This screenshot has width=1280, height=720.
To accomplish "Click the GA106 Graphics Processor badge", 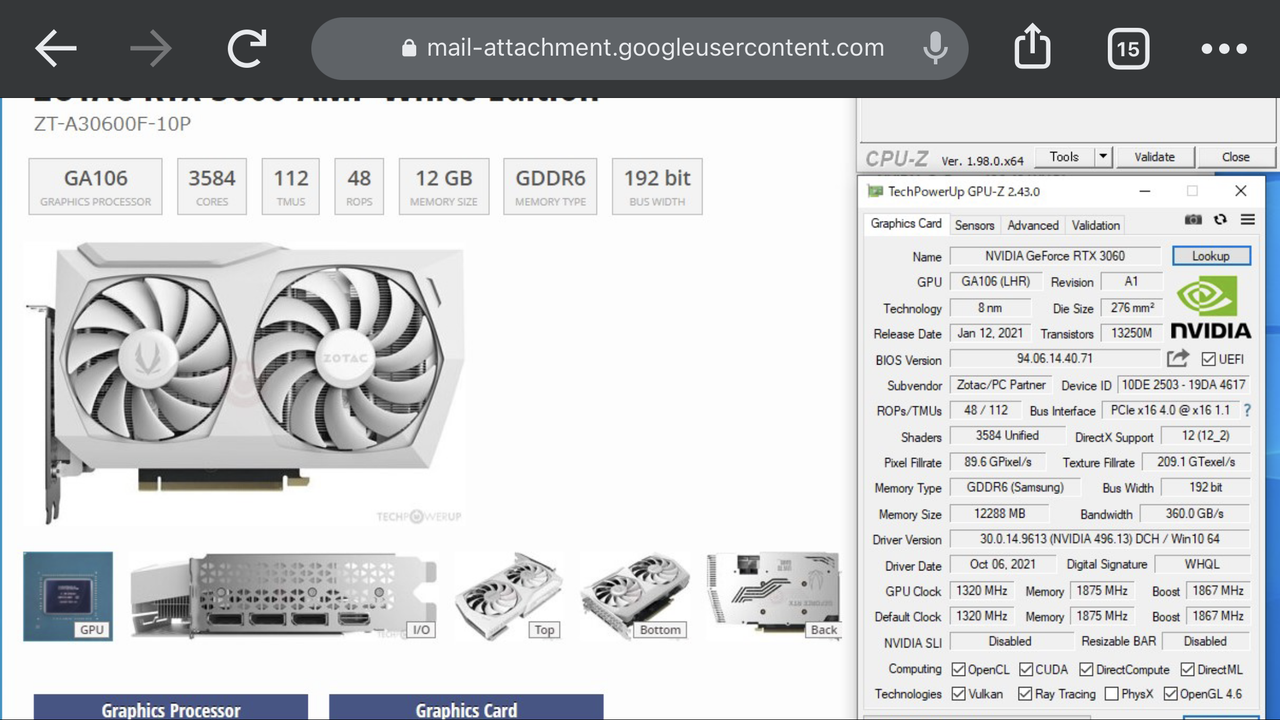I will click(95, 186).
